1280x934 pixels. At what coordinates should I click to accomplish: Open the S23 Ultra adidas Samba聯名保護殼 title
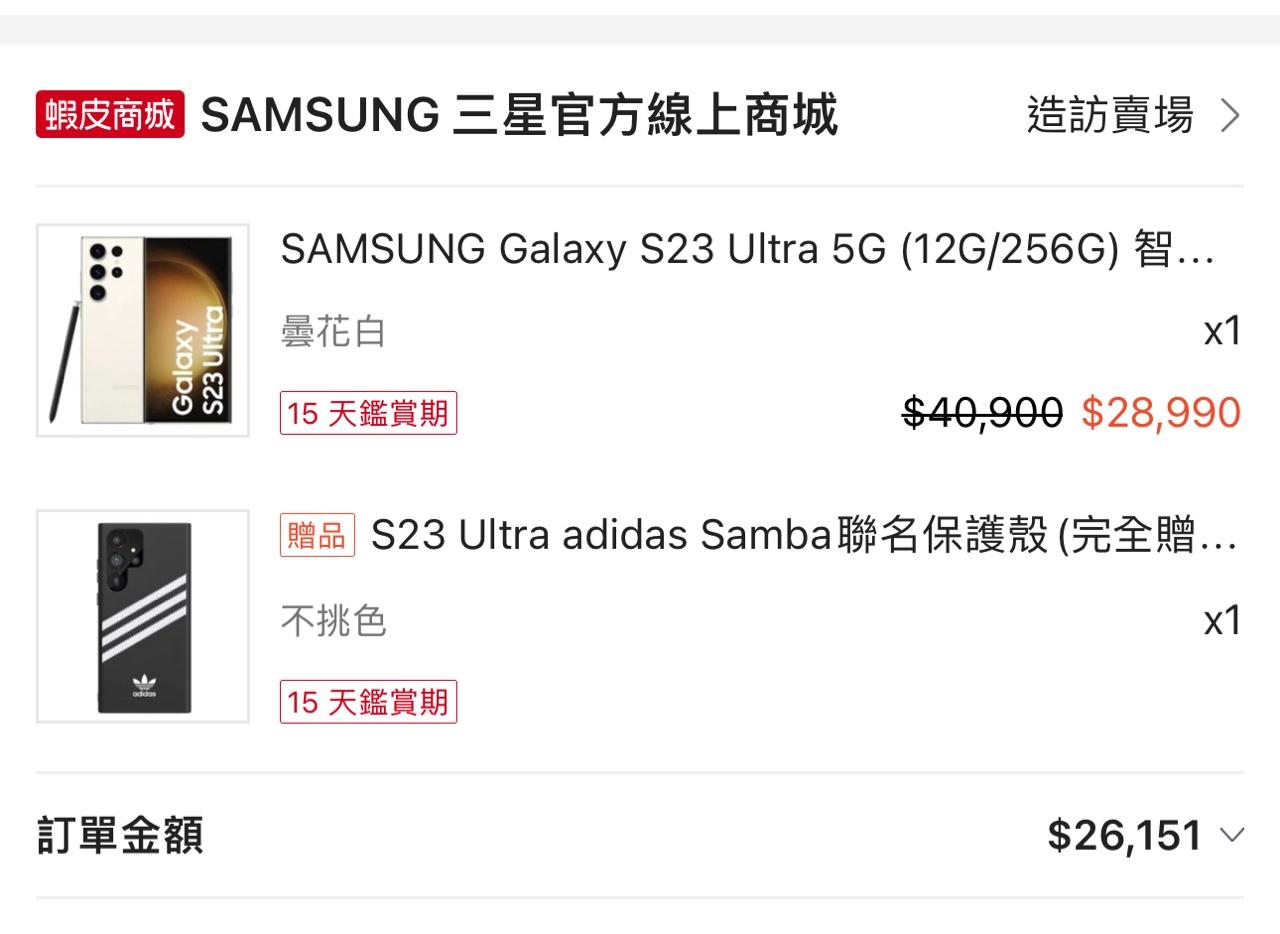point(803,537)
